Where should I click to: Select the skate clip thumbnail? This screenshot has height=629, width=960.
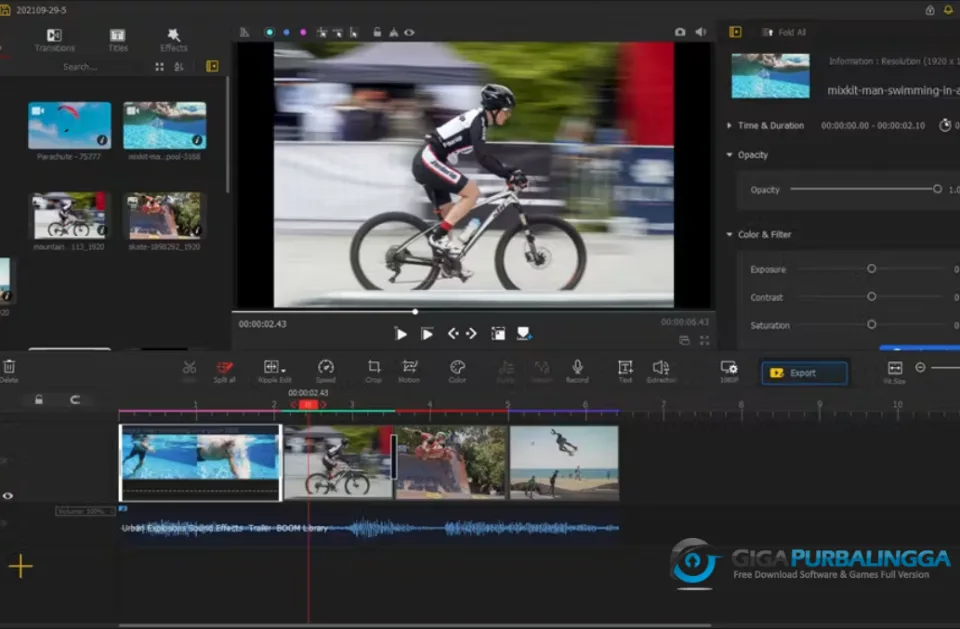(164, 215)
